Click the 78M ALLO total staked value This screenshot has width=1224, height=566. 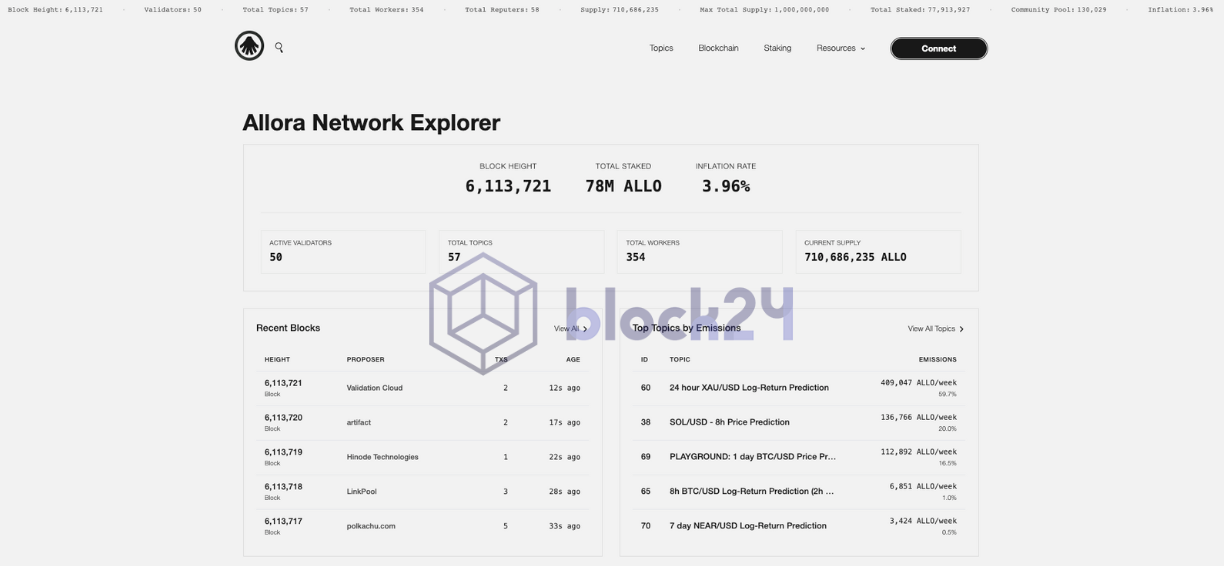tap(623, 186)
